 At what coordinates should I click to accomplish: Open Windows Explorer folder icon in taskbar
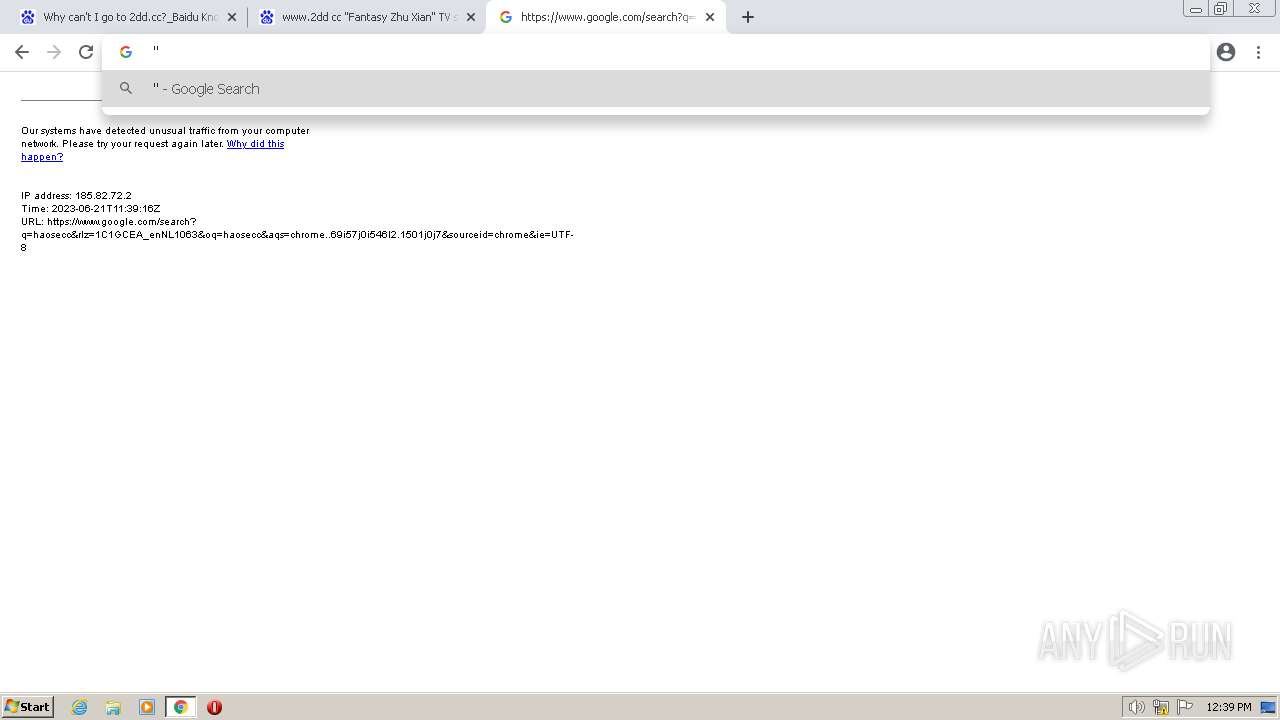(113, 707)
